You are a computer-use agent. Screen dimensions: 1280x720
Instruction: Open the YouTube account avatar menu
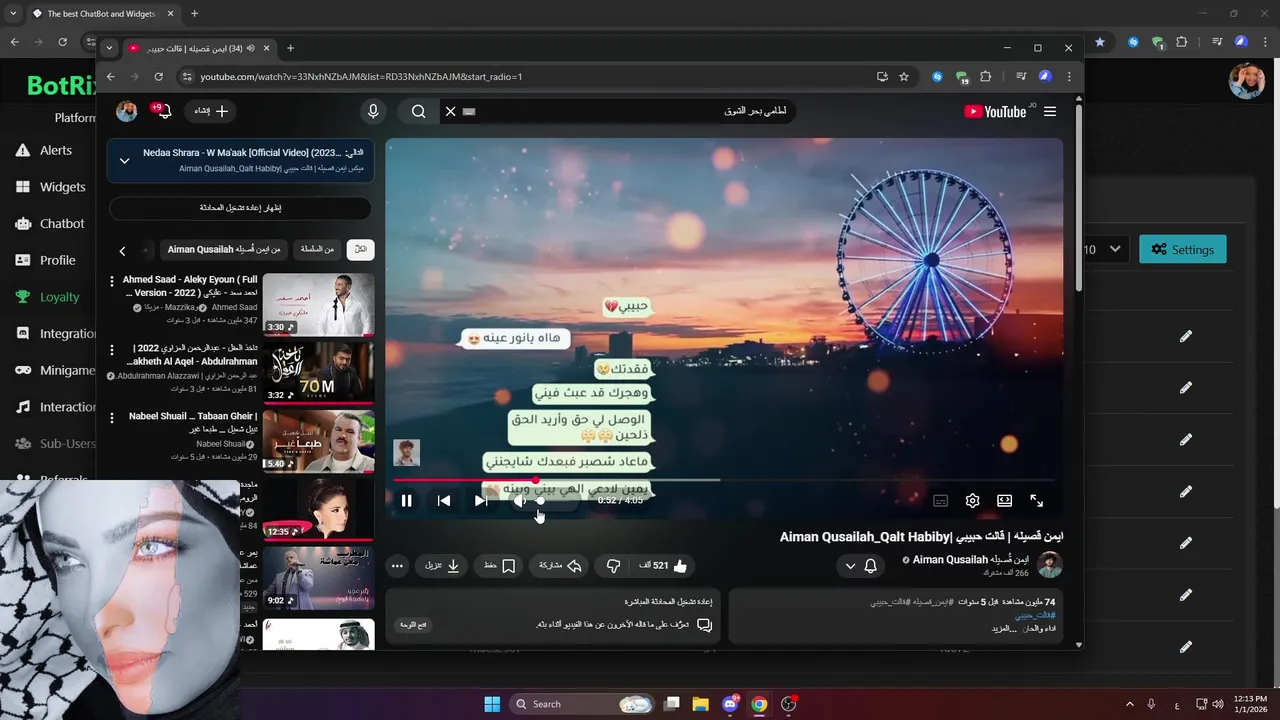[127, 111]
